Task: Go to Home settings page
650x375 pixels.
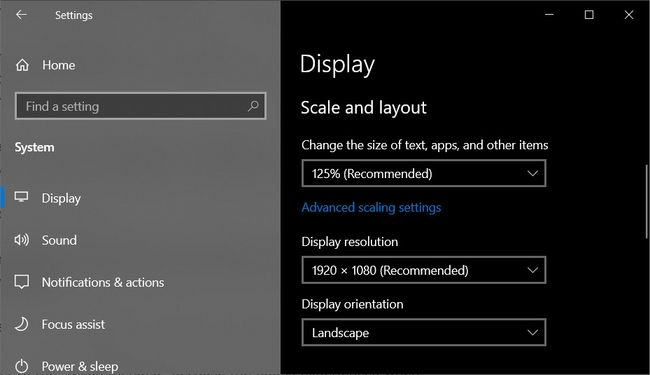Action: coord(58,65)
